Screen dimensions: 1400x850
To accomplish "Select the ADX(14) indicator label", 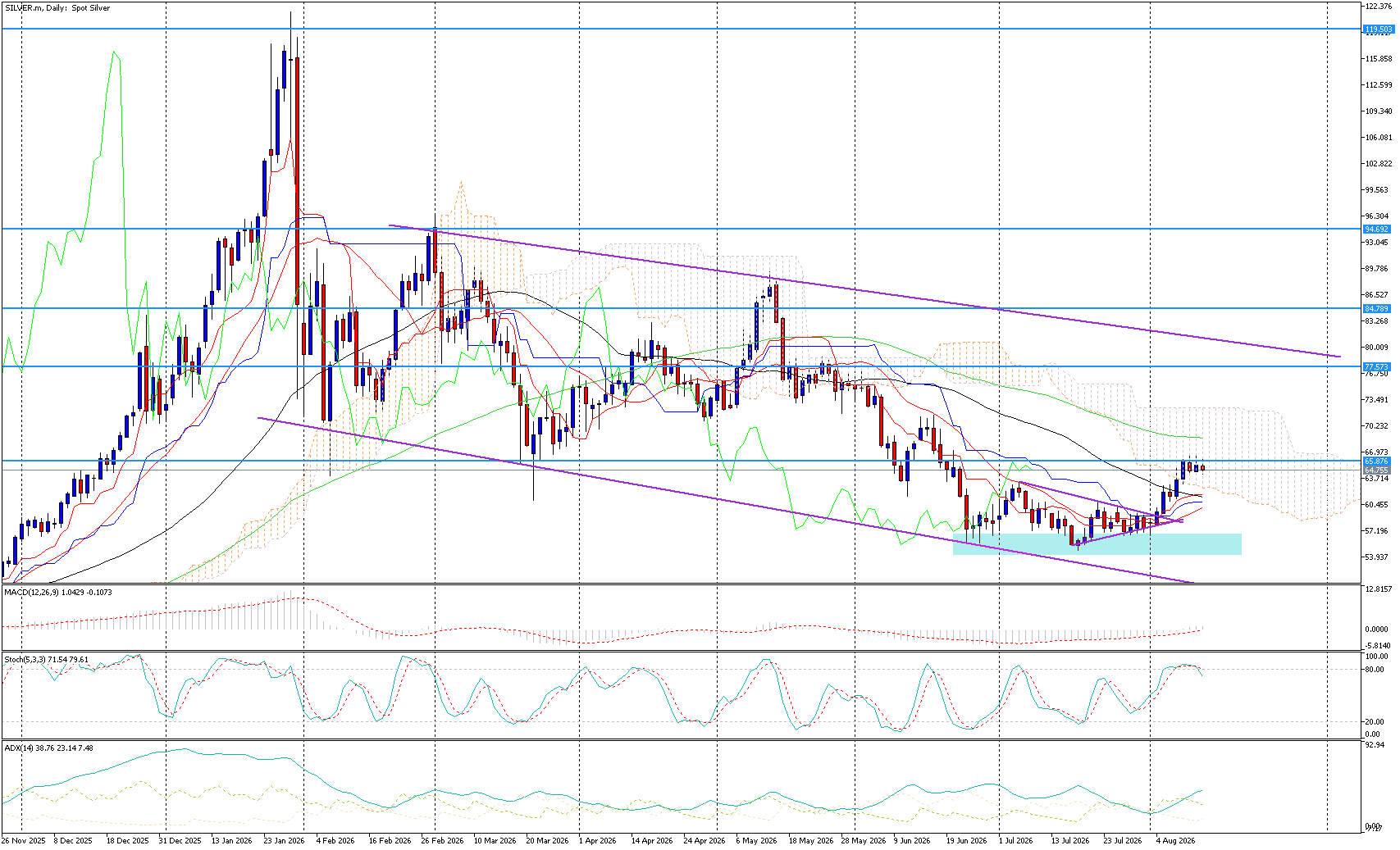I will [x=48, y=748].
